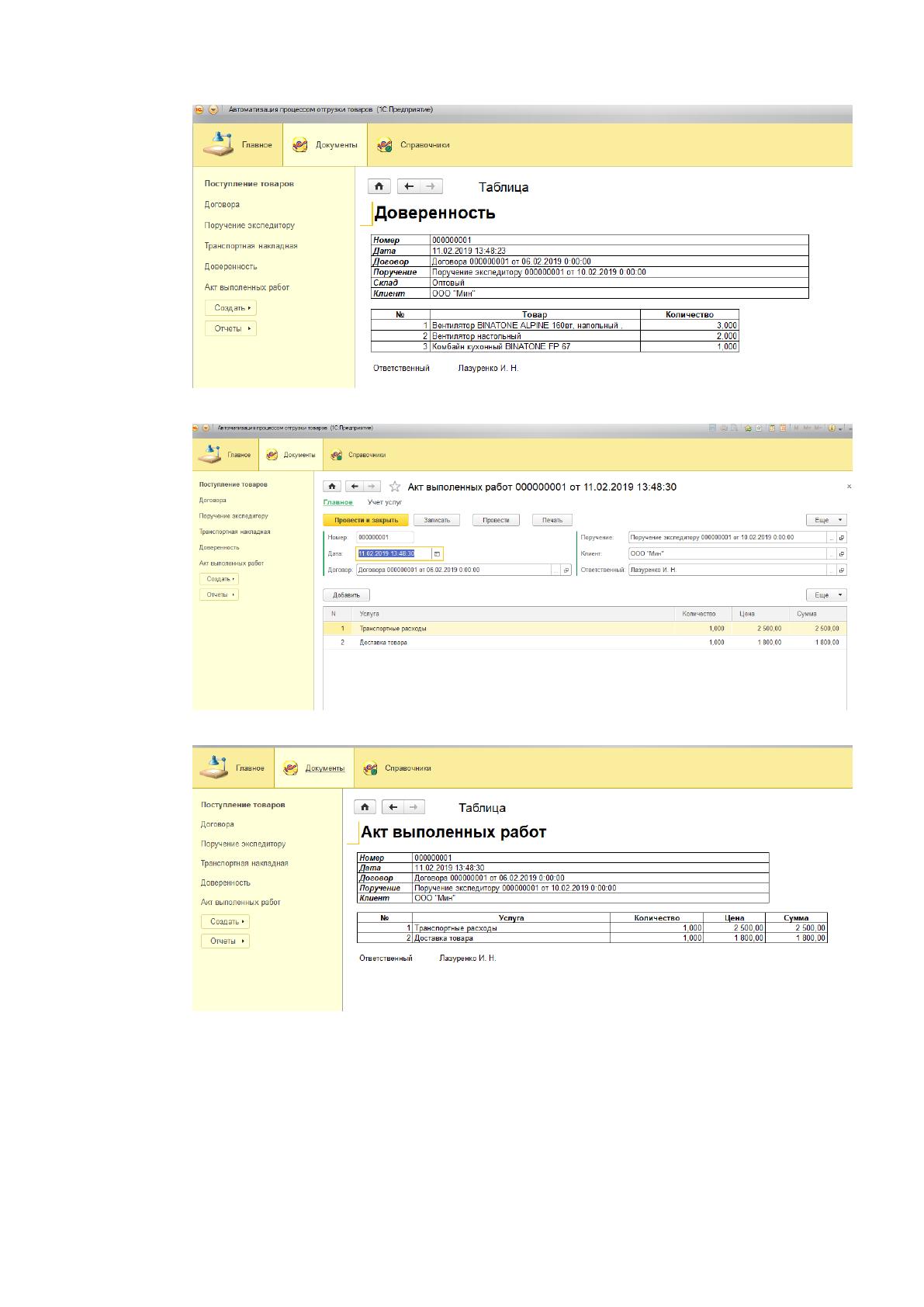The height and width of the screenshot is (1307, 924).
Task: Expand the Создать menu in top sidebar
Action: [230, 308]
